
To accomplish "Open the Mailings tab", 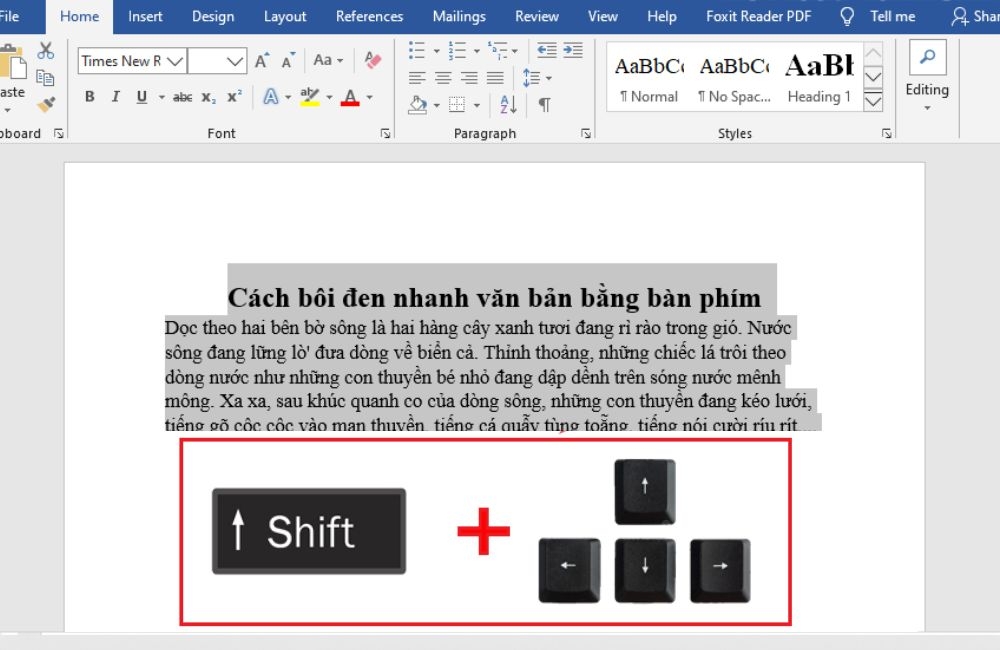I will pyautogui.click(x=459, y=16).
